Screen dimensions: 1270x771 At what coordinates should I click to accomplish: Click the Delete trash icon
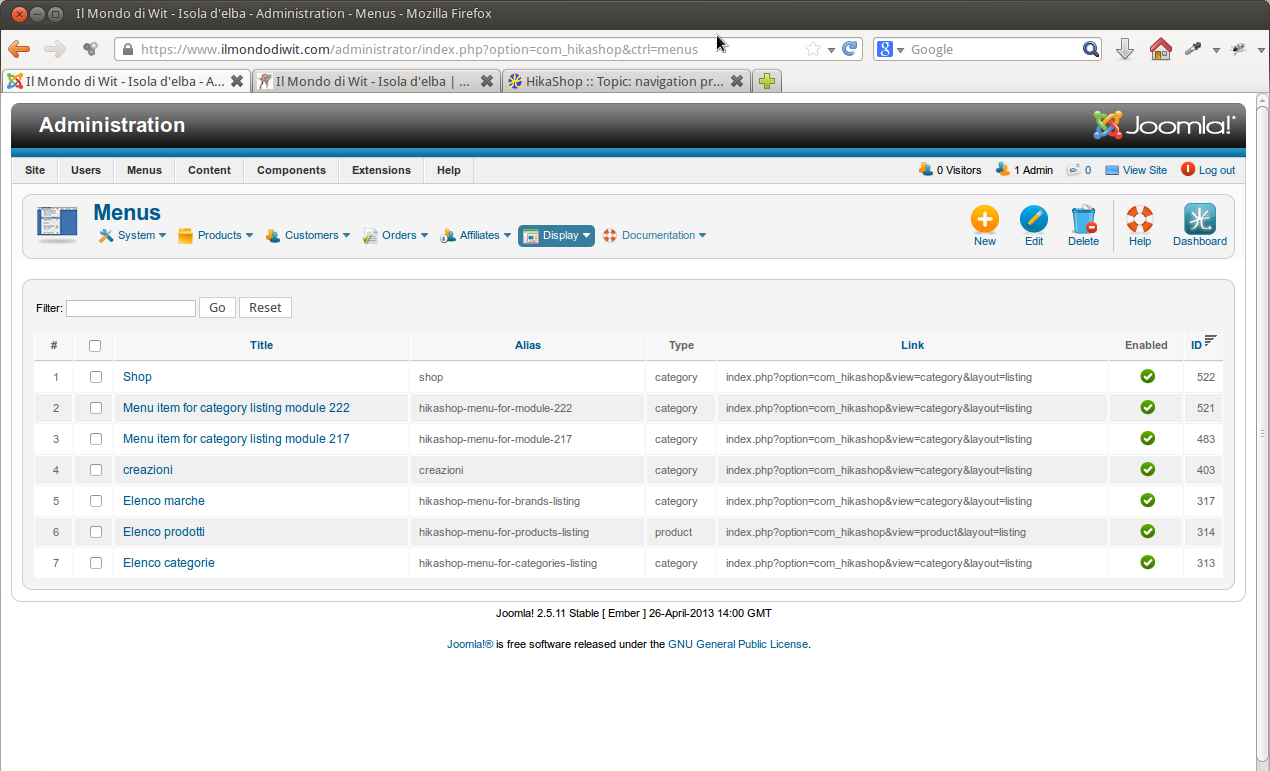tap(1083, 220)
